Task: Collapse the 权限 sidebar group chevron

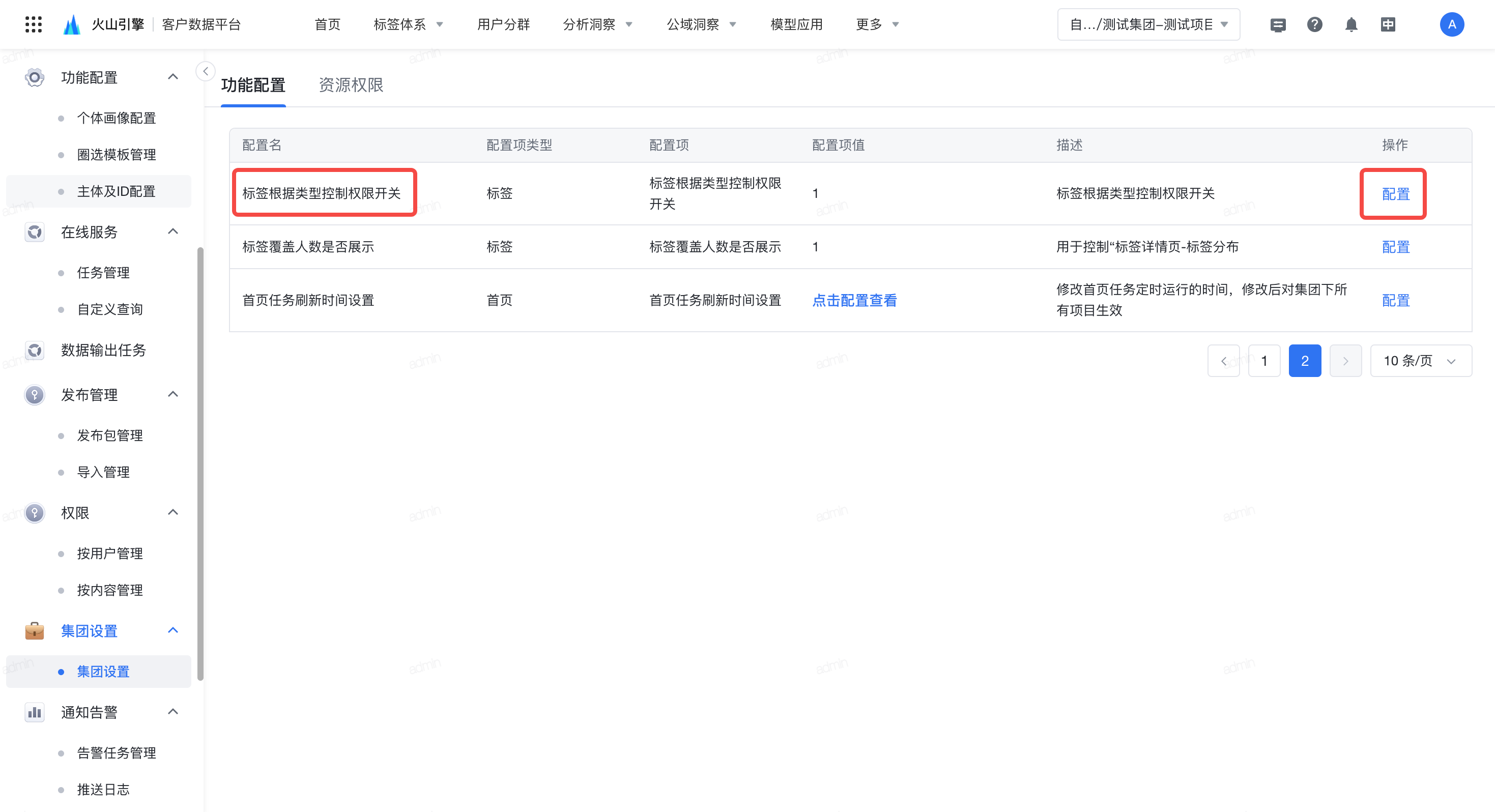Action: [173, 512]
